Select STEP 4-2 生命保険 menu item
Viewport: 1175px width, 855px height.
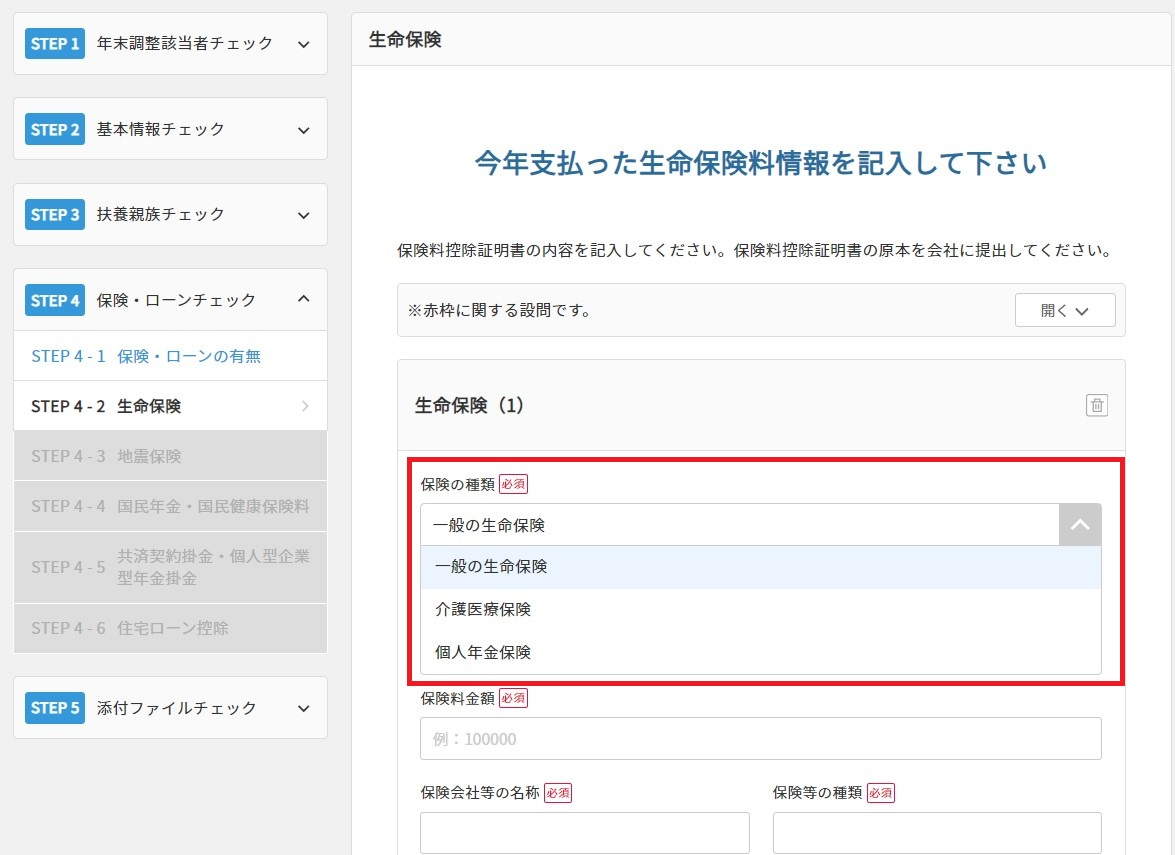[170, 406]
